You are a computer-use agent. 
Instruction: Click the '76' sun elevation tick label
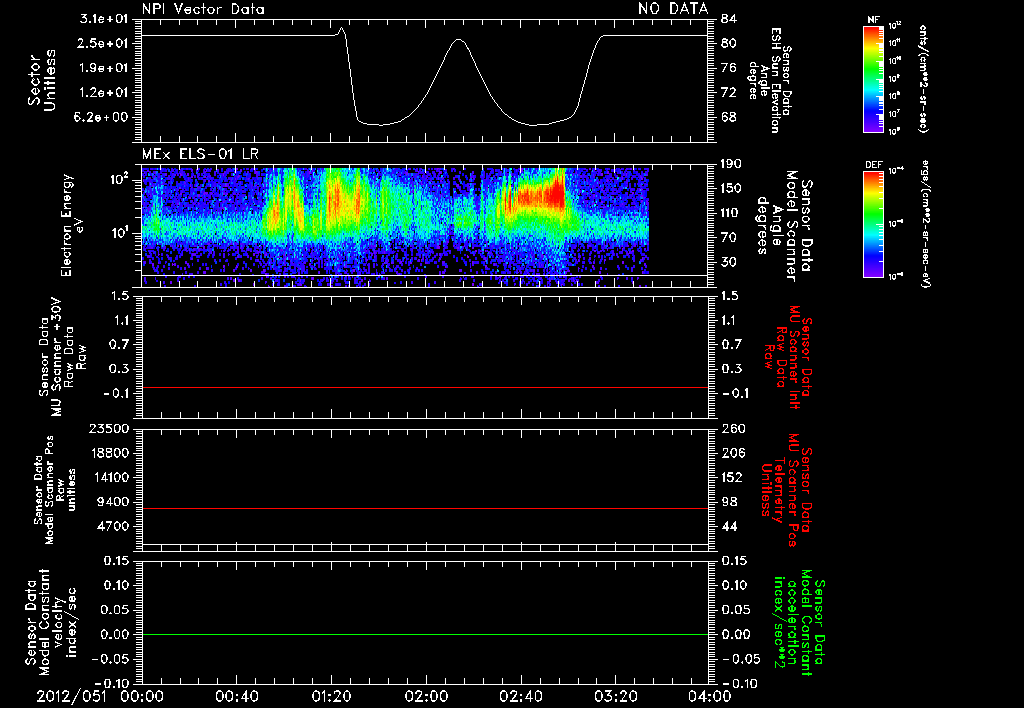pos(729,68)
